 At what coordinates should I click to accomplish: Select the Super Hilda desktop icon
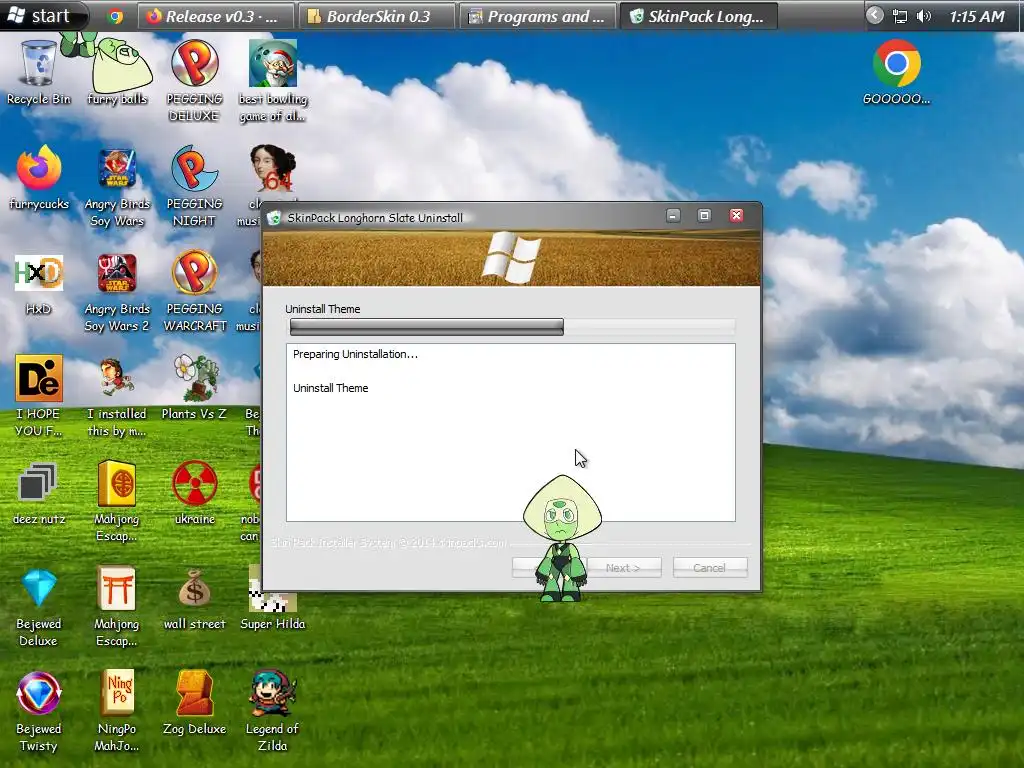(x=272, y=598)
